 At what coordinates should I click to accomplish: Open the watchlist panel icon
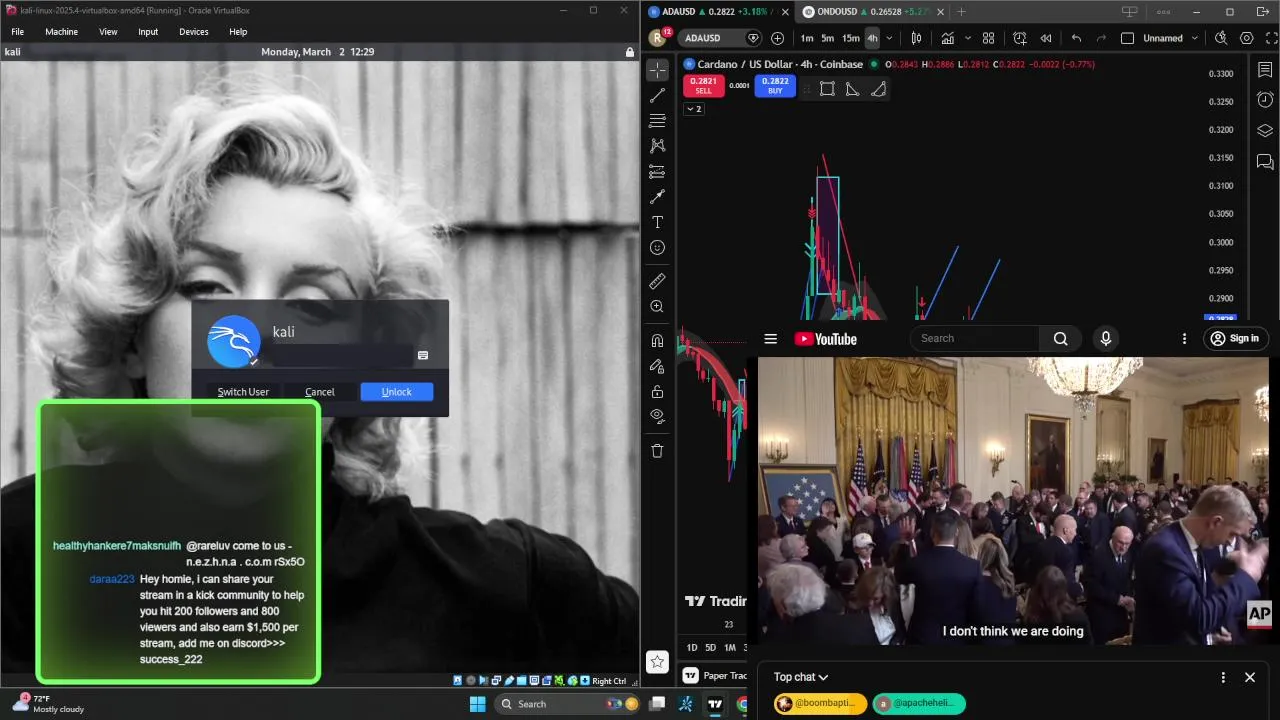click(1265, 70)
